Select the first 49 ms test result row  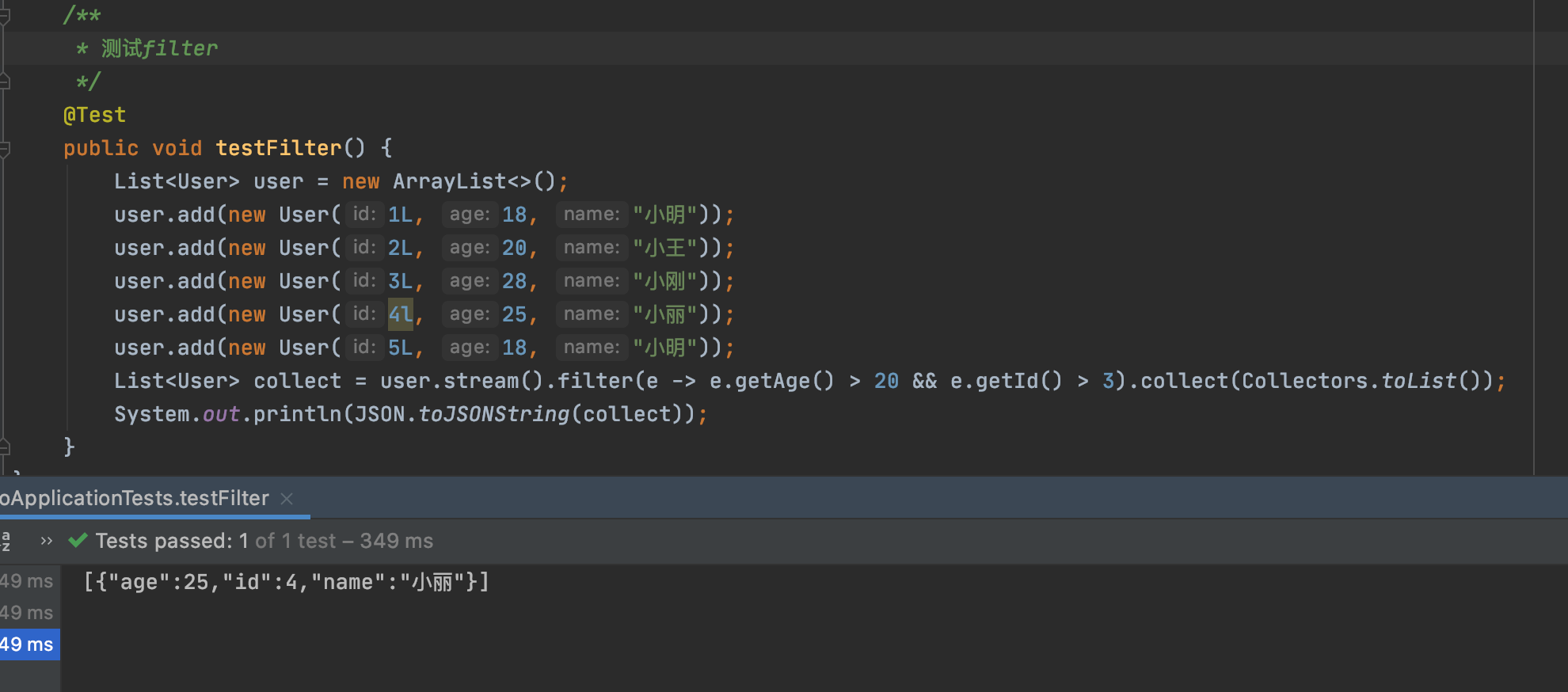pyautogui.click(x=29, y=581)
